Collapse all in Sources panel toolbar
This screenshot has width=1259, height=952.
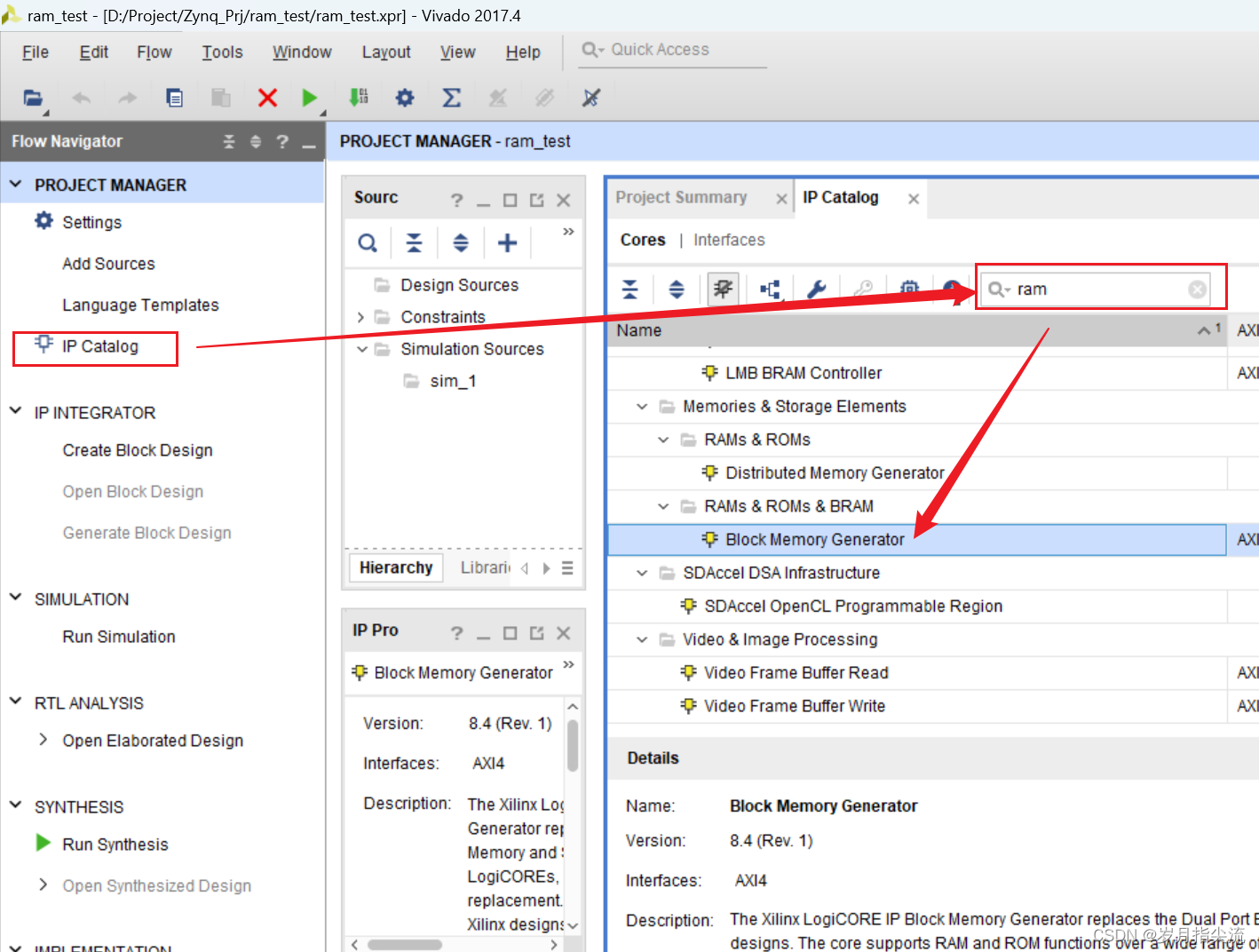(415, 242)
